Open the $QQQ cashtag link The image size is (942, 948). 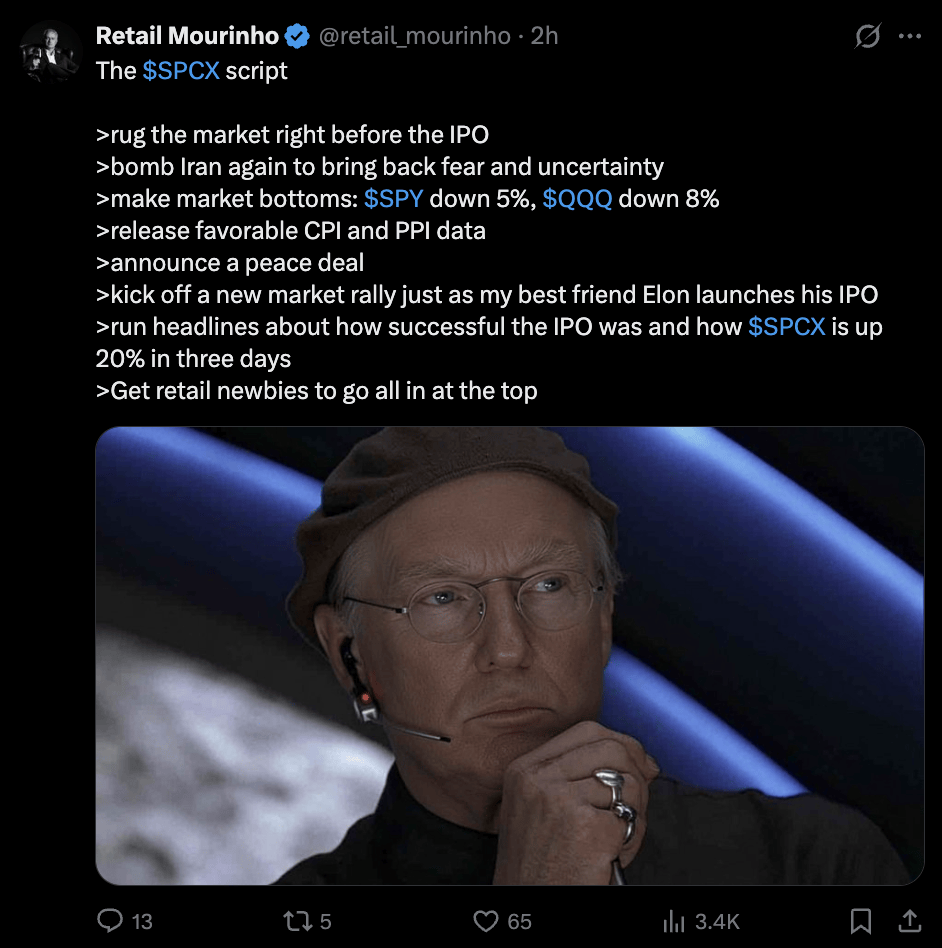(577, 199)
